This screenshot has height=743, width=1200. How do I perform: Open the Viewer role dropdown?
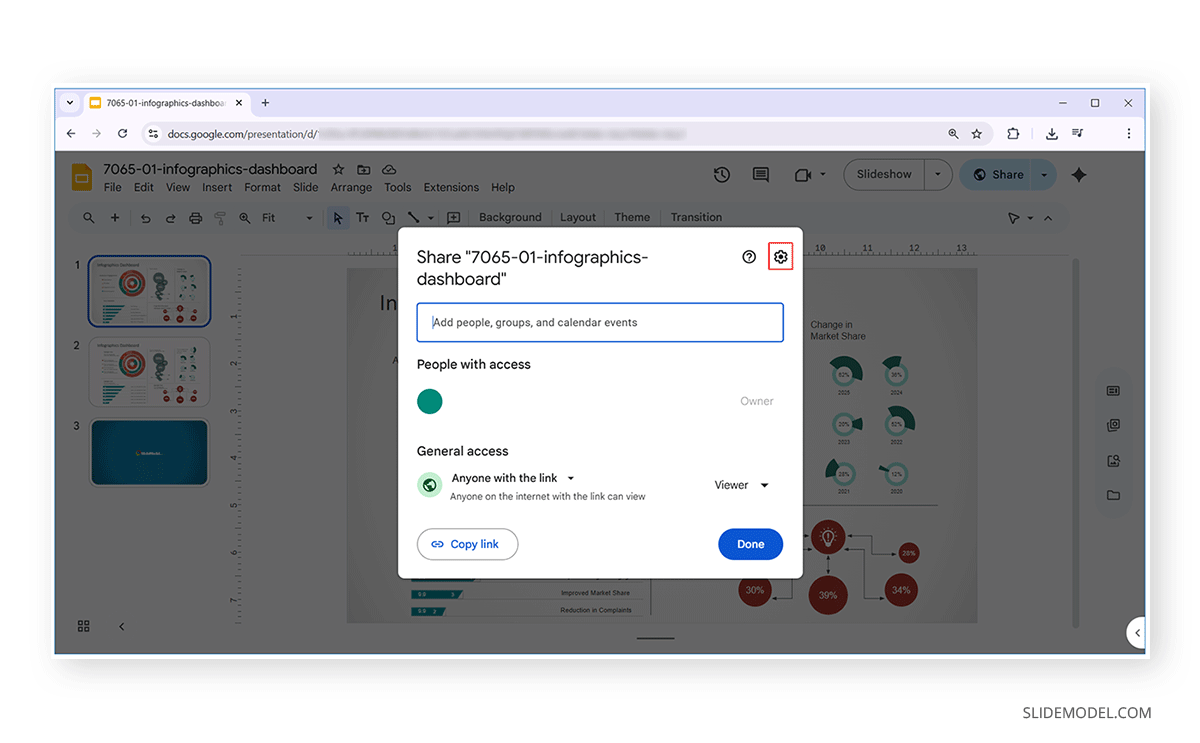click(740, 484)
